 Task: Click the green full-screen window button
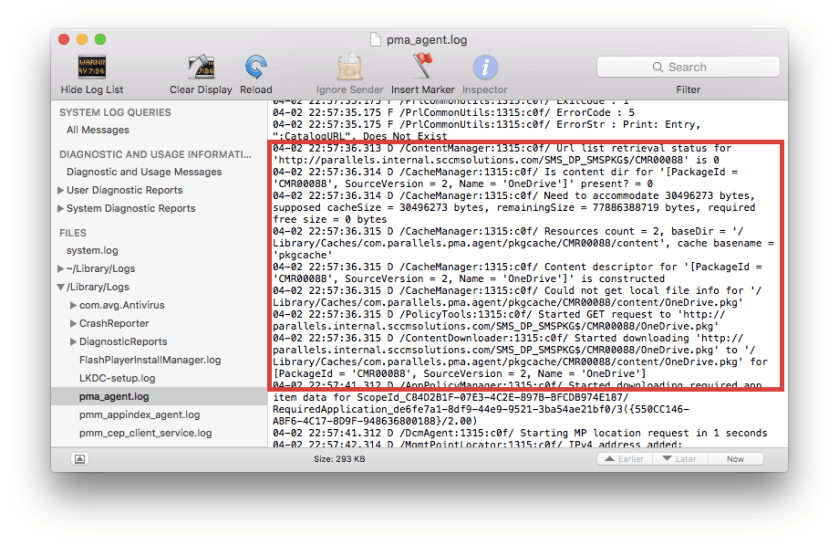pyautogui.click(x=100, y=39)
